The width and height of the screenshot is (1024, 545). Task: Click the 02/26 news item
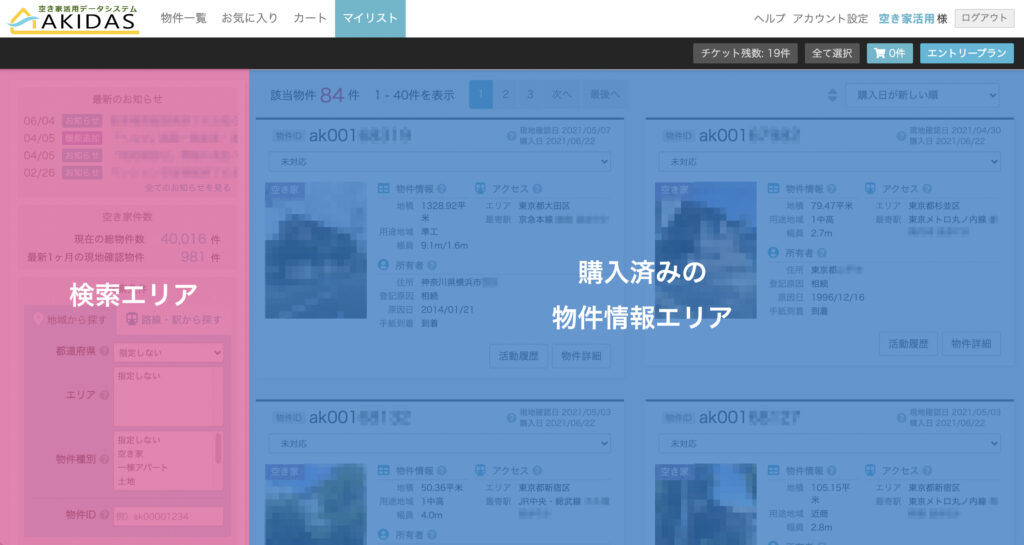click(131, 172)
